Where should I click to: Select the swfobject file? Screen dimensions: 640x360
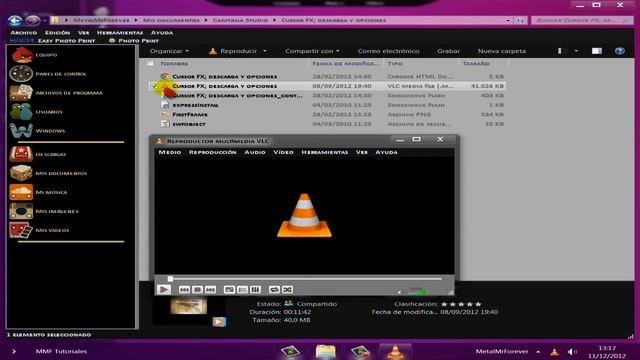point(189,124)
